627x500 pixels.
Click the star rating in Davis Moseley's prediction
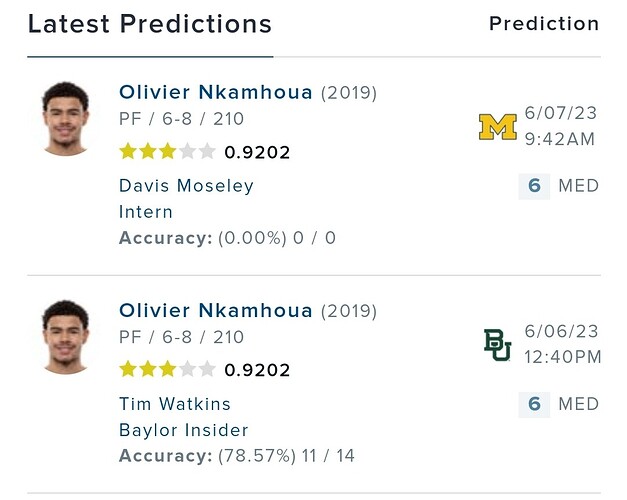(167, 152)
